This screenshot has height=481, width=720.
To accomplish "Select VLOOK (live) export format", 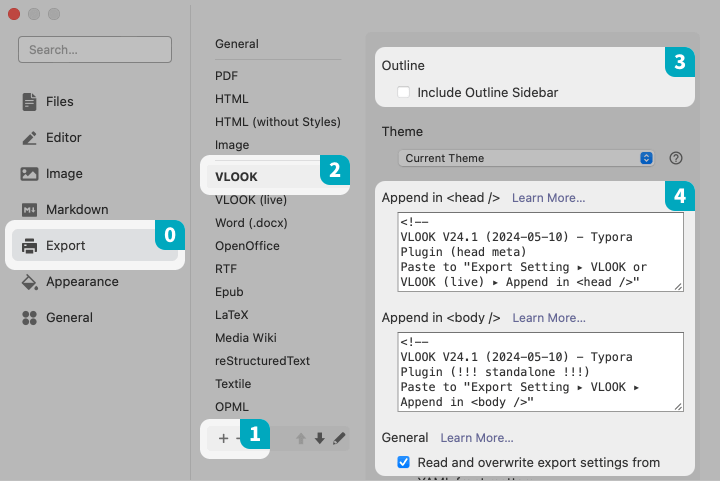I will coord(251,200).
